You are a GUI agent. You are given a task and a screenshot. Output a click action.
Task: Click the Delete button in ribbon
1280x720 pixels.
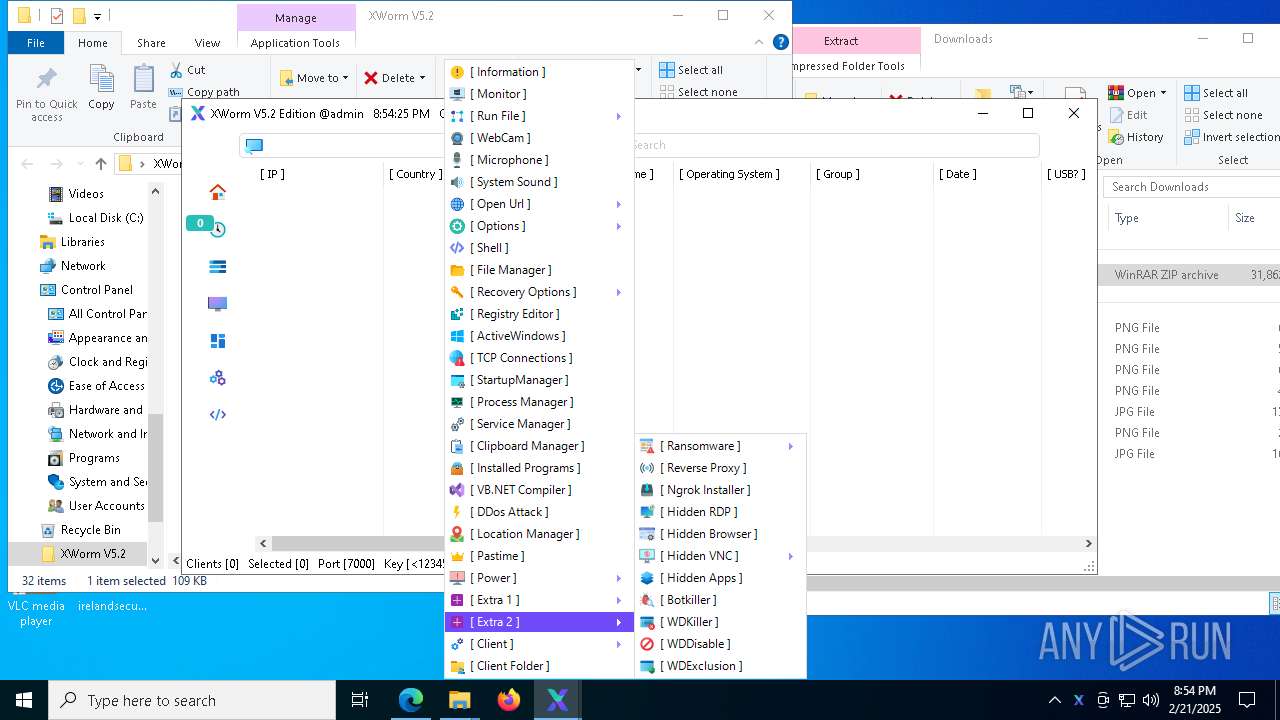[395, 78]
